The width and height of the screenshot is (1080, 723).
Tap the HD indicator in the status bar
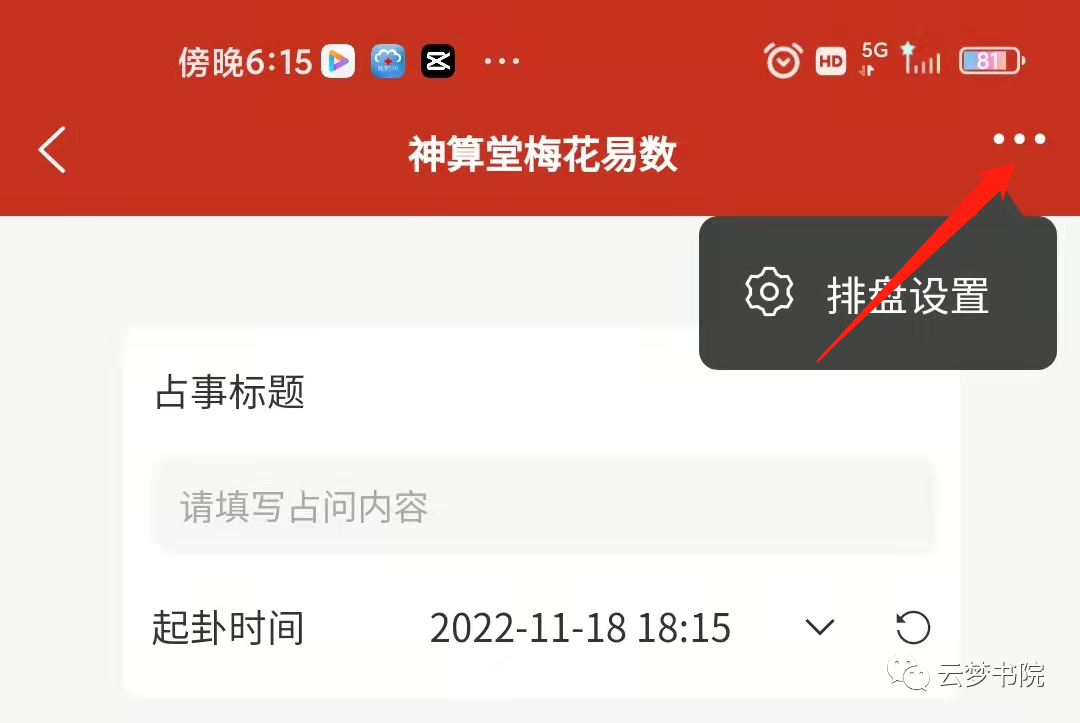point(831,61)
